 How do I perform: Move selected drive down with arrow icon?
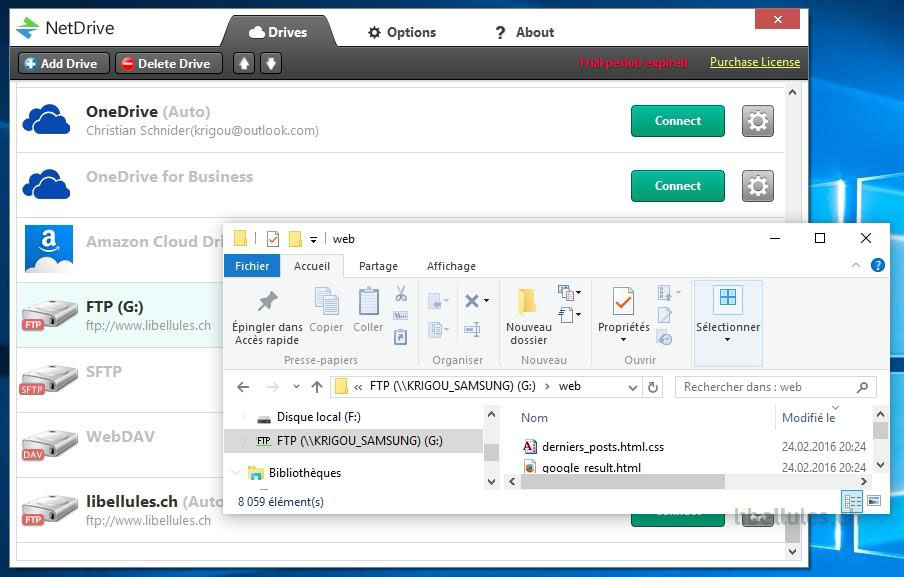pyautogui.click(x=271, y=63)
